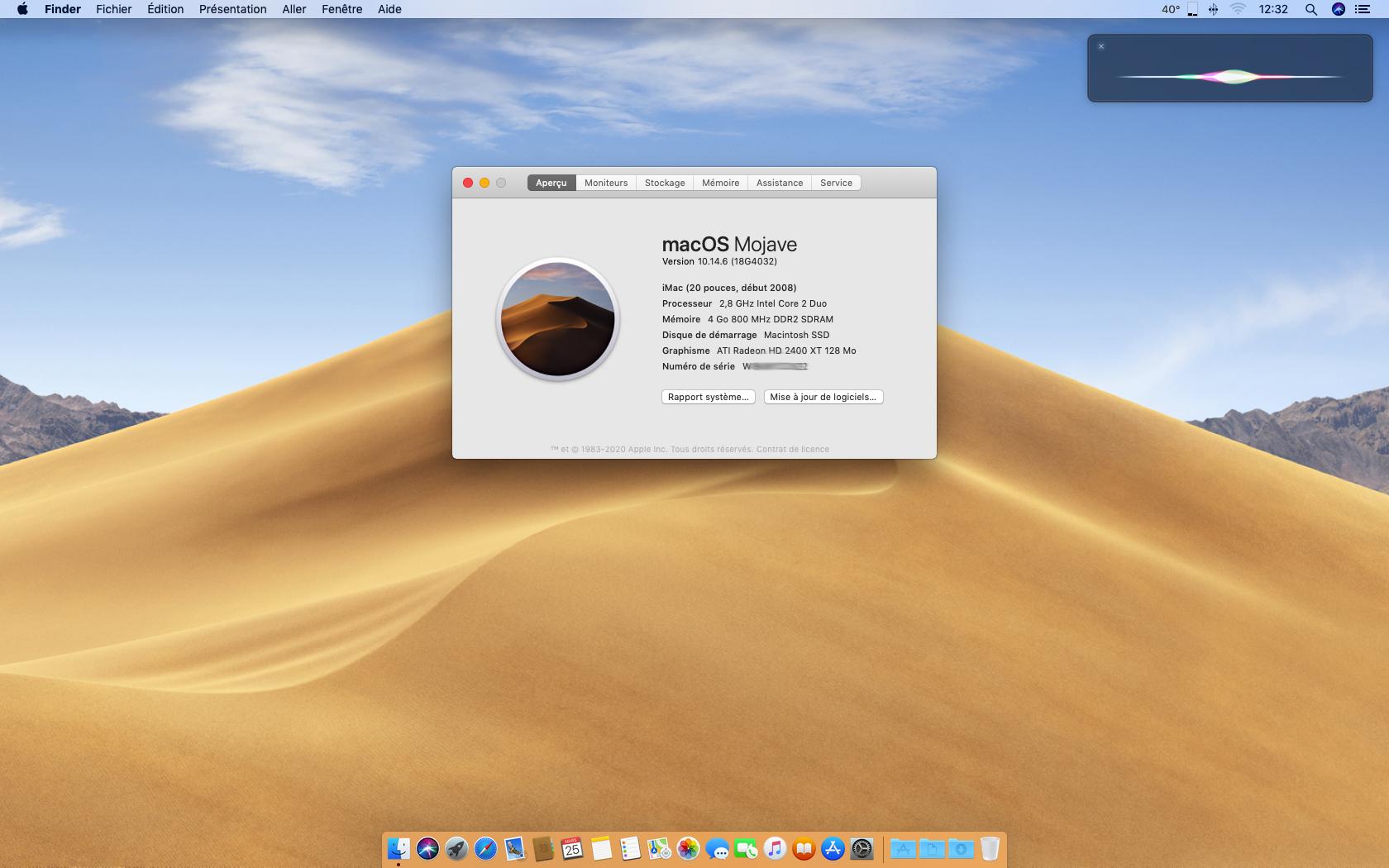
Task: Click 'Graphisme ATI Radeon HD 2400 XT' line
Action: [759, 351]
